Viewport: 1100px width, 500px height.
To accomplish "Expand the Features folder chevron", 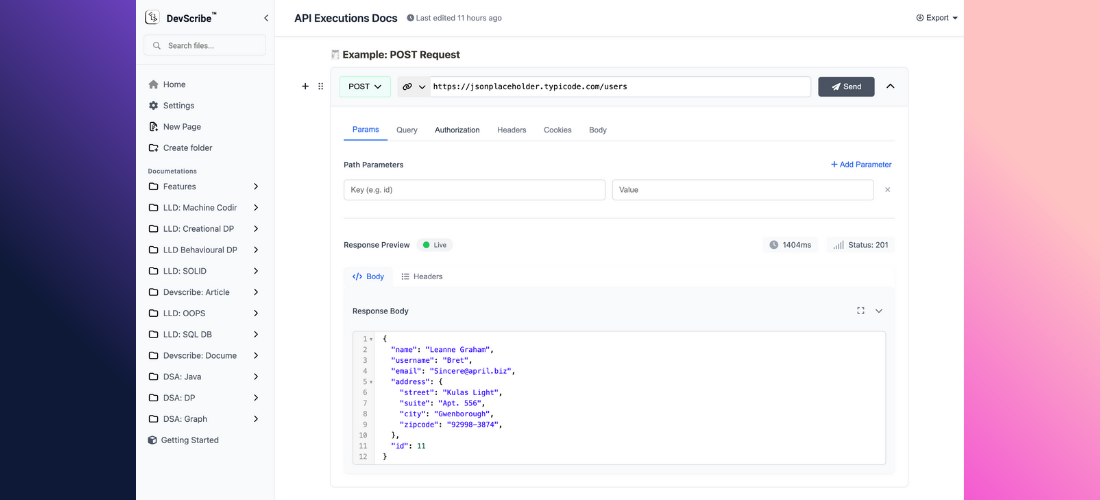I will pos(256,187).
